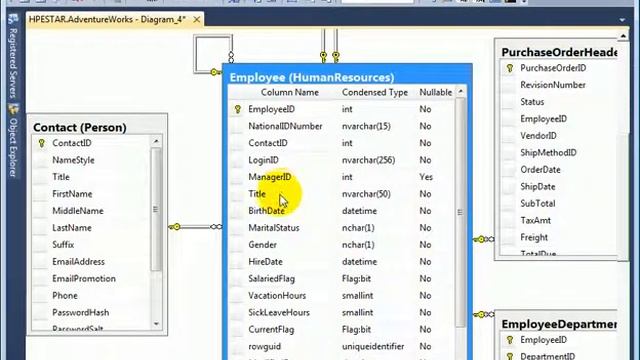Image resolution: width=640 pixels, height=360 pixels.
Task: Select ManagerID column in Employee table
Action: pyautogui.click(x=269, y=177)
